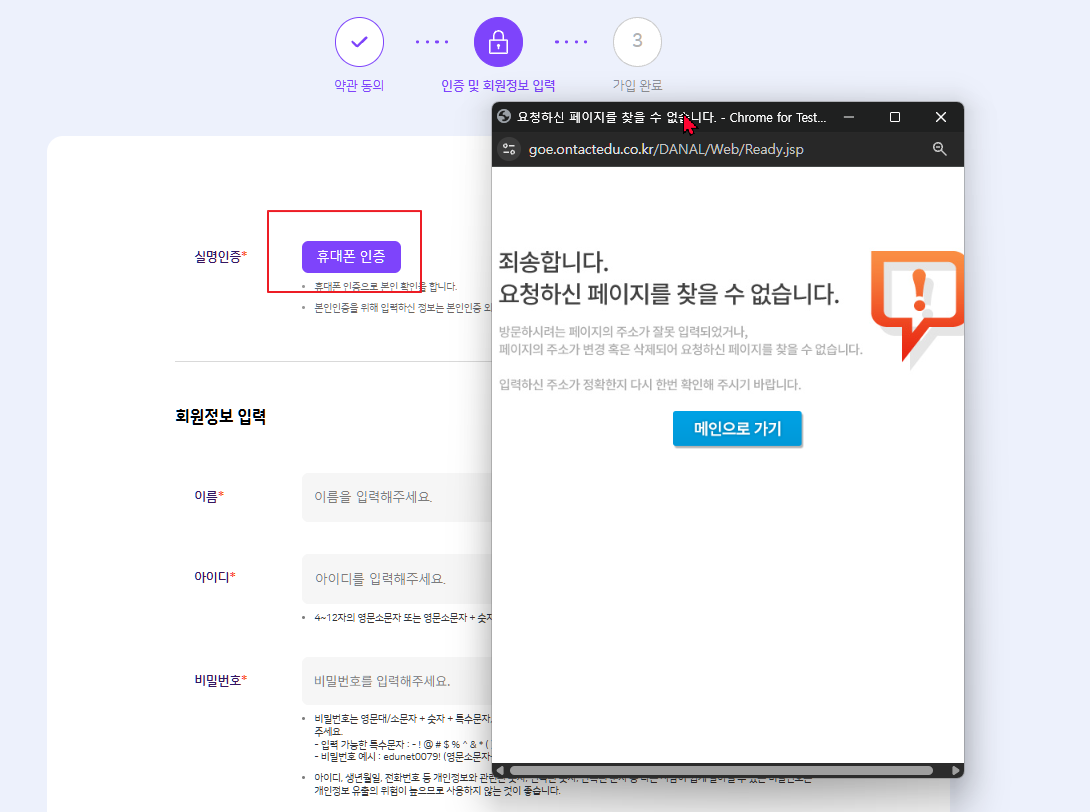
Task: Click the right scroll arrow in popup
Action: [x=957, y=770]
